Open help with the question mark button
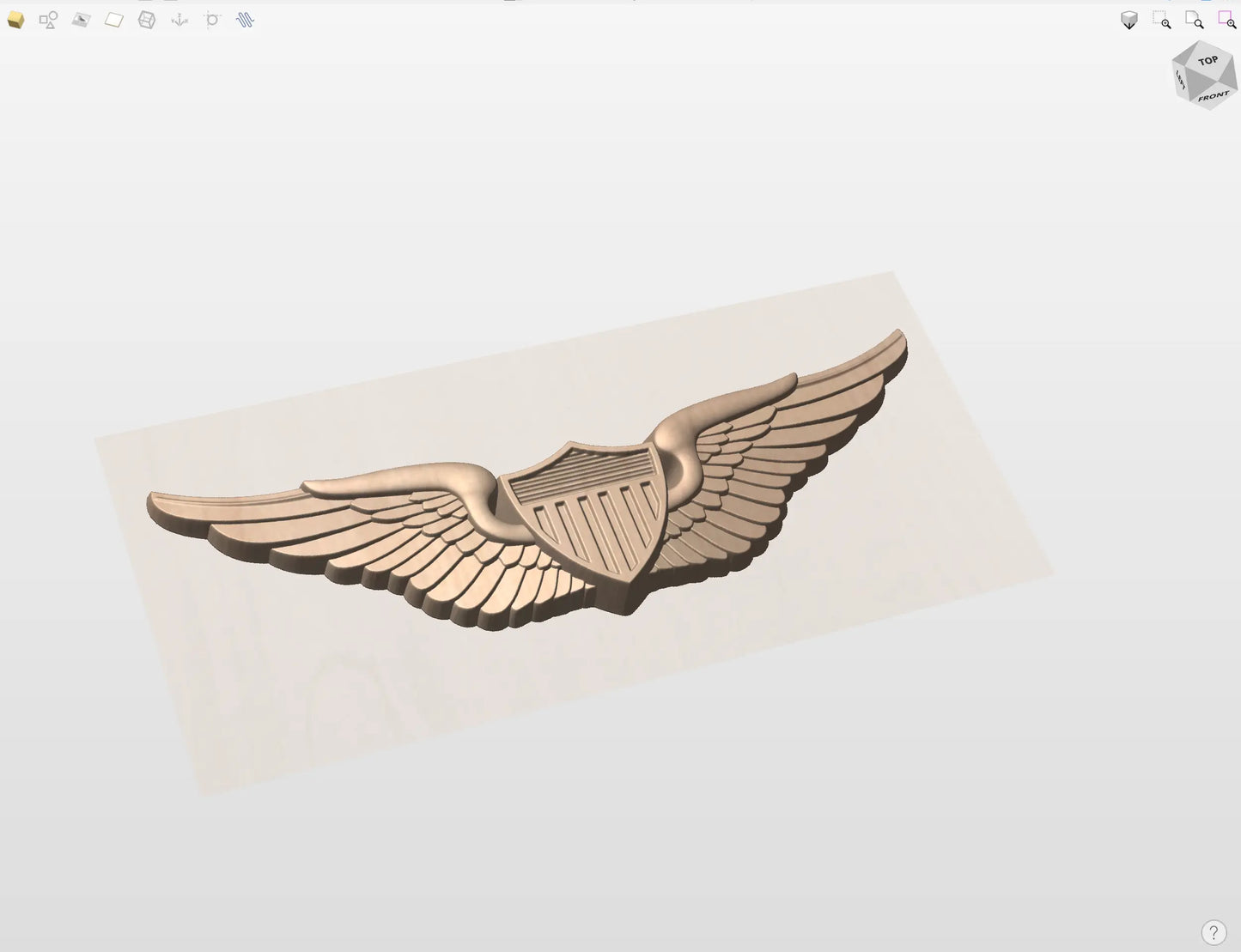This screenshot has height=952, width=1241. [x=1214, y=932]
